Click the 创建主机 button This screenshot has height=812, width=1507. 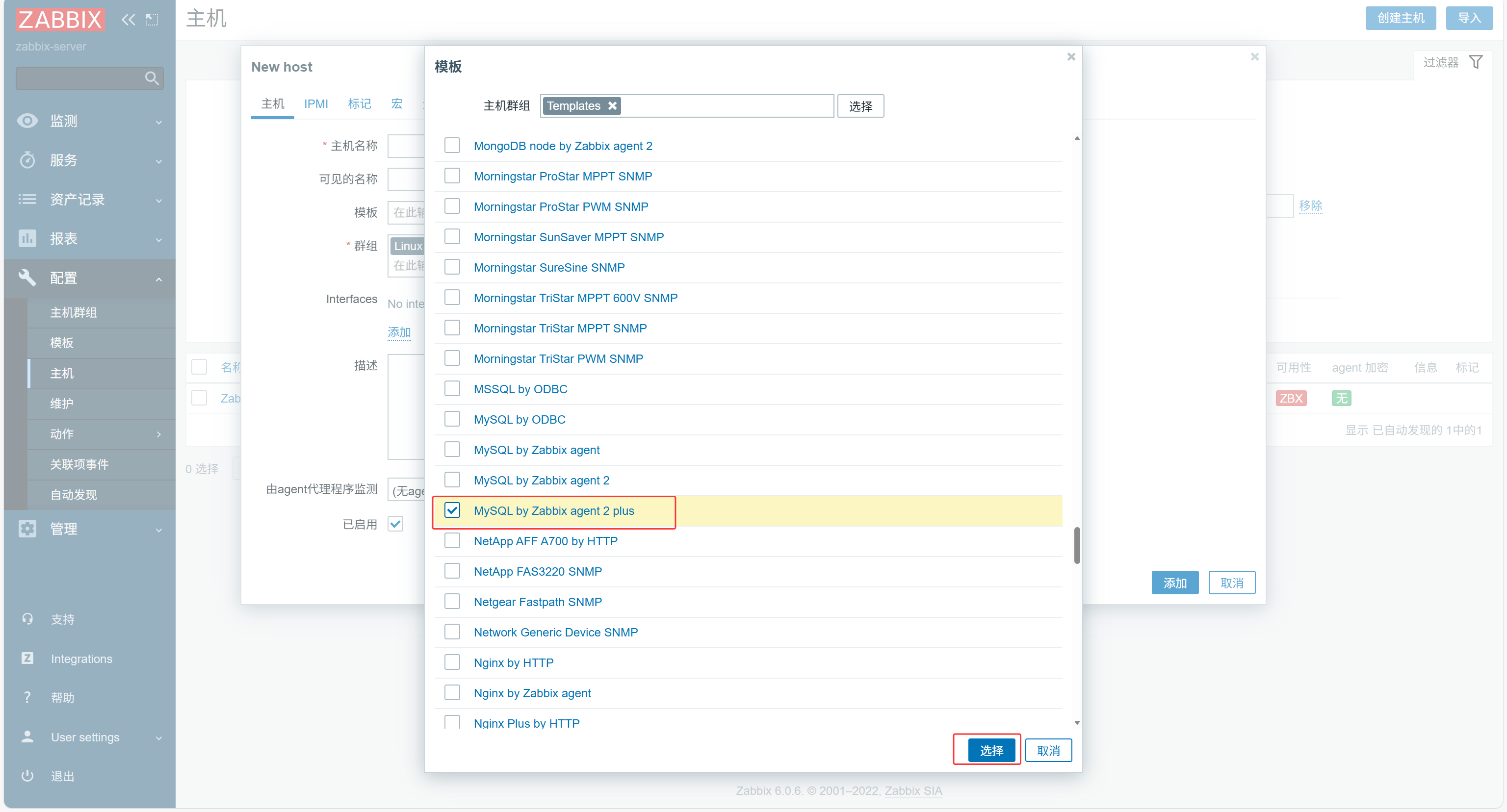pos(1400,18)
